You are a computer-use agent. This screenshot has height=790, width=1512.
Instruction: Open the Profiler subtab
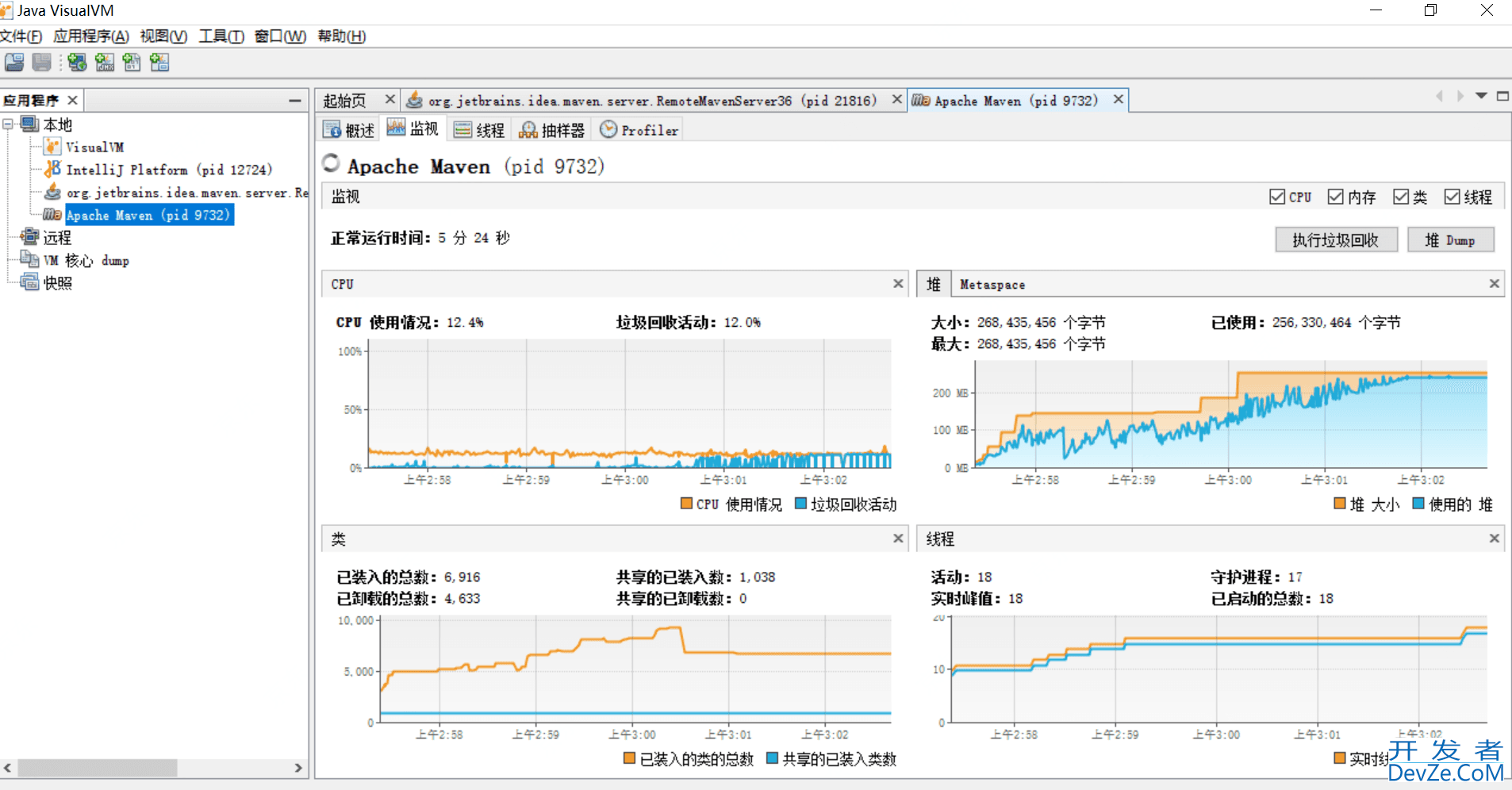pyautogui.click(x=639, y=131)
